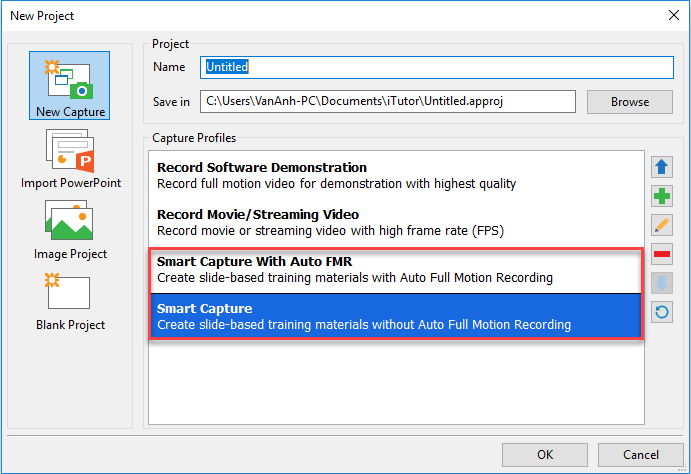Image resolution: width=691 pixels, height=474 pixels.
Task: Choose the Blank Project option
Action: [x=70, y=301]
